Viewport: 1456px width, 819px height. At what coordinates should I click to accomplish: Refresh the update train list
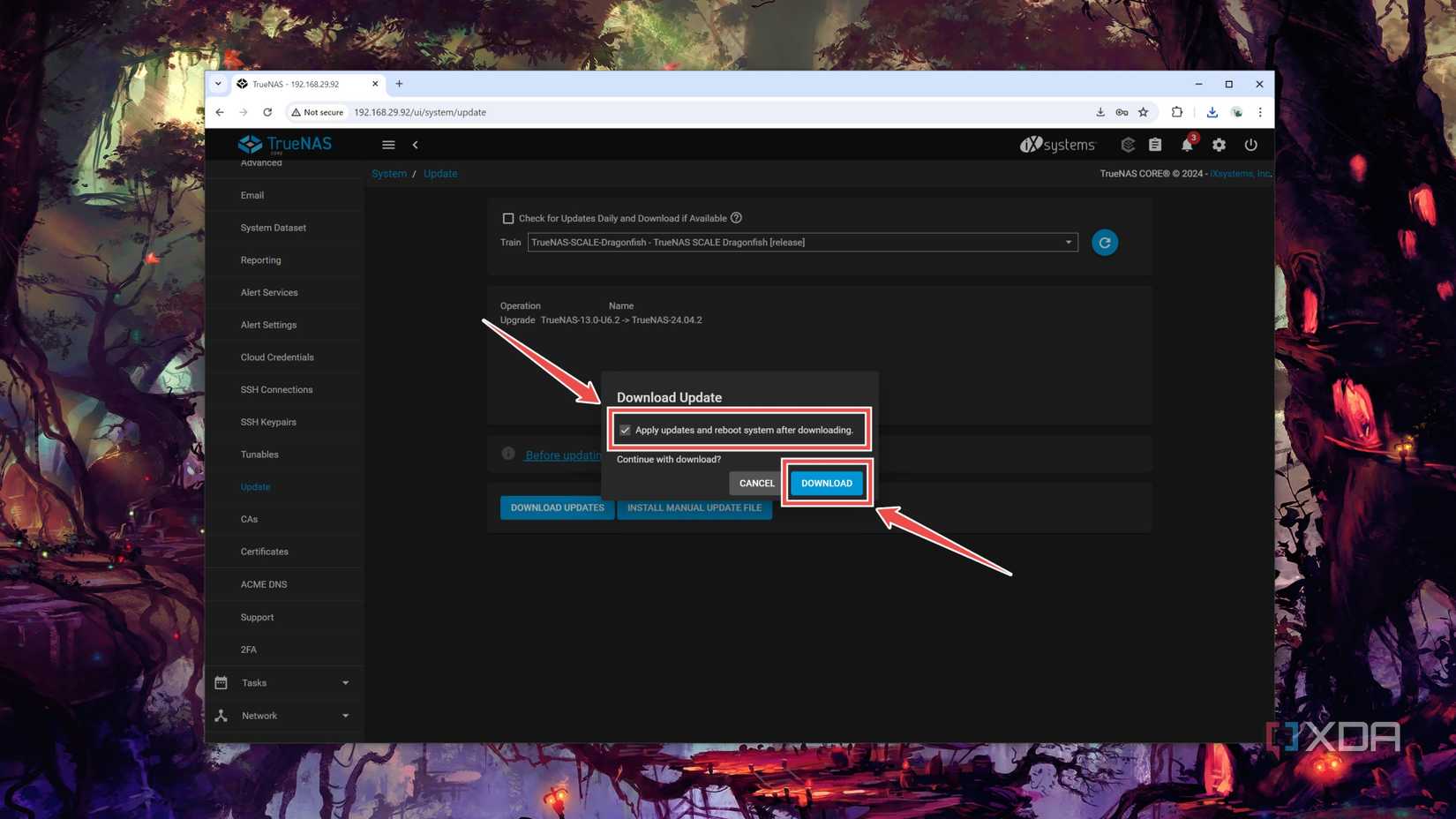pos(1104,243)
